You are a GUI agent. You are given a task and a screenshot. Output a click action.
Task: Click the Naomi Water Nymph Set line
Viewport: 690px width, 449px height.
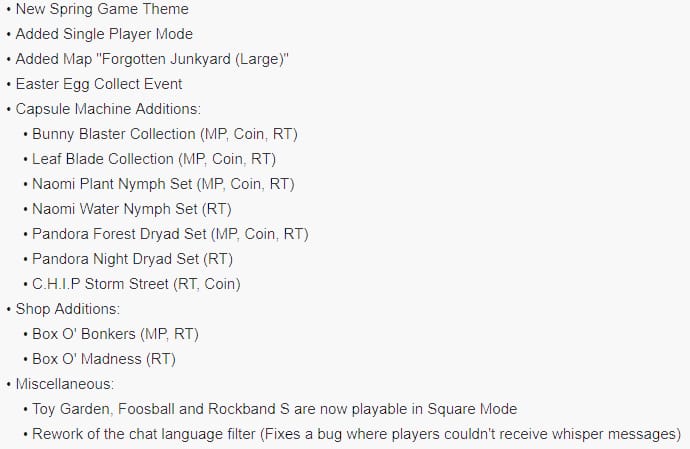click(132, 209)
